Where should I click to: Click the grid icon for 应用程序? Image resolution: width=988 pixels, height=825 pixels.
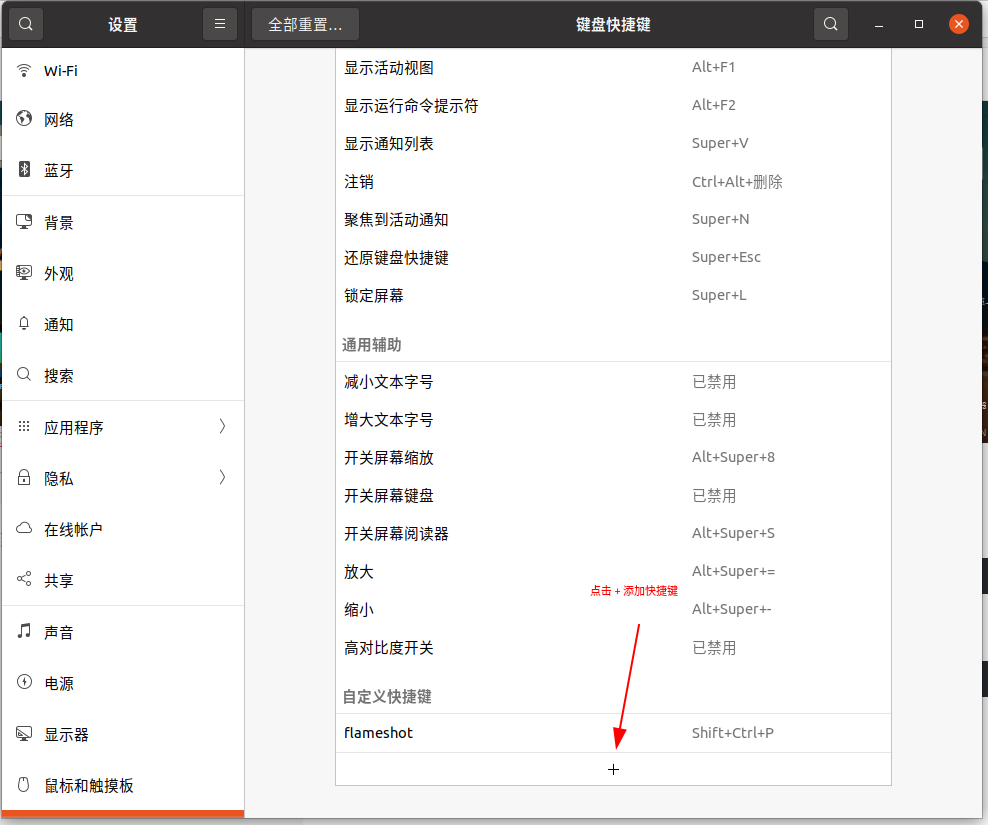(x=24, y=426)
